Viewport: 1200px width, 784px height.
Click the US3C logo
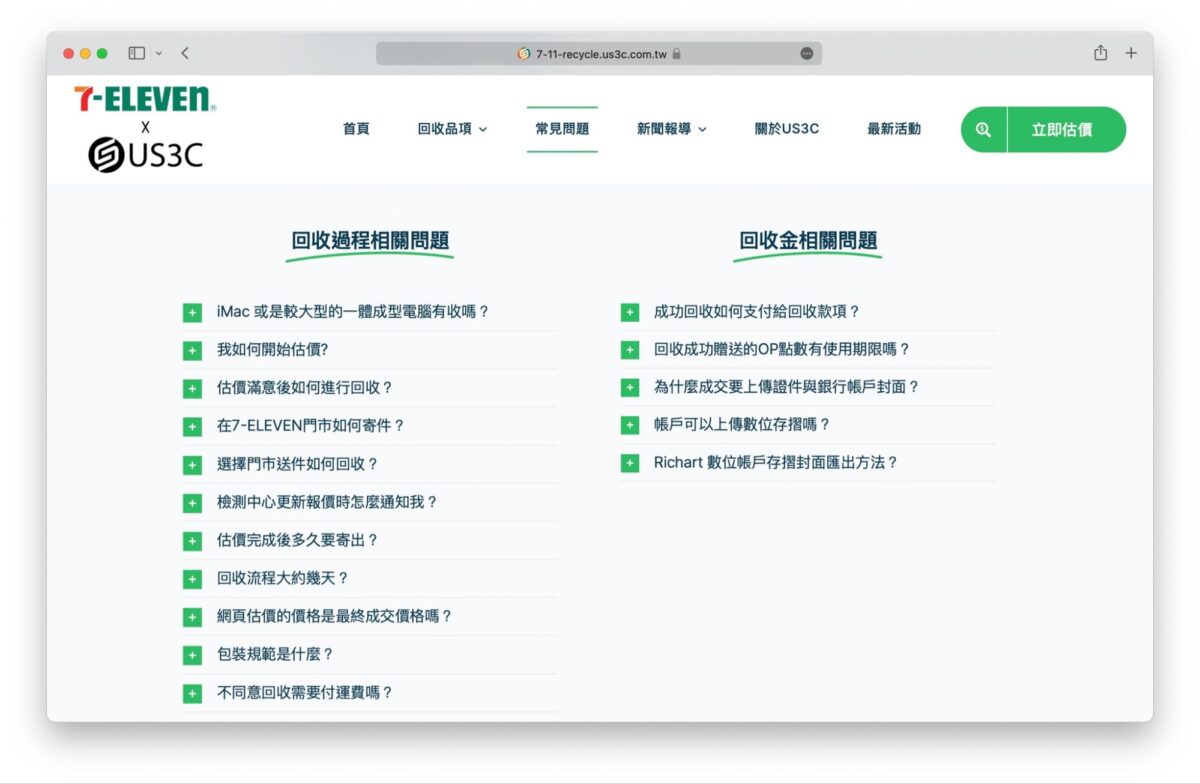[x=146, y=155]
